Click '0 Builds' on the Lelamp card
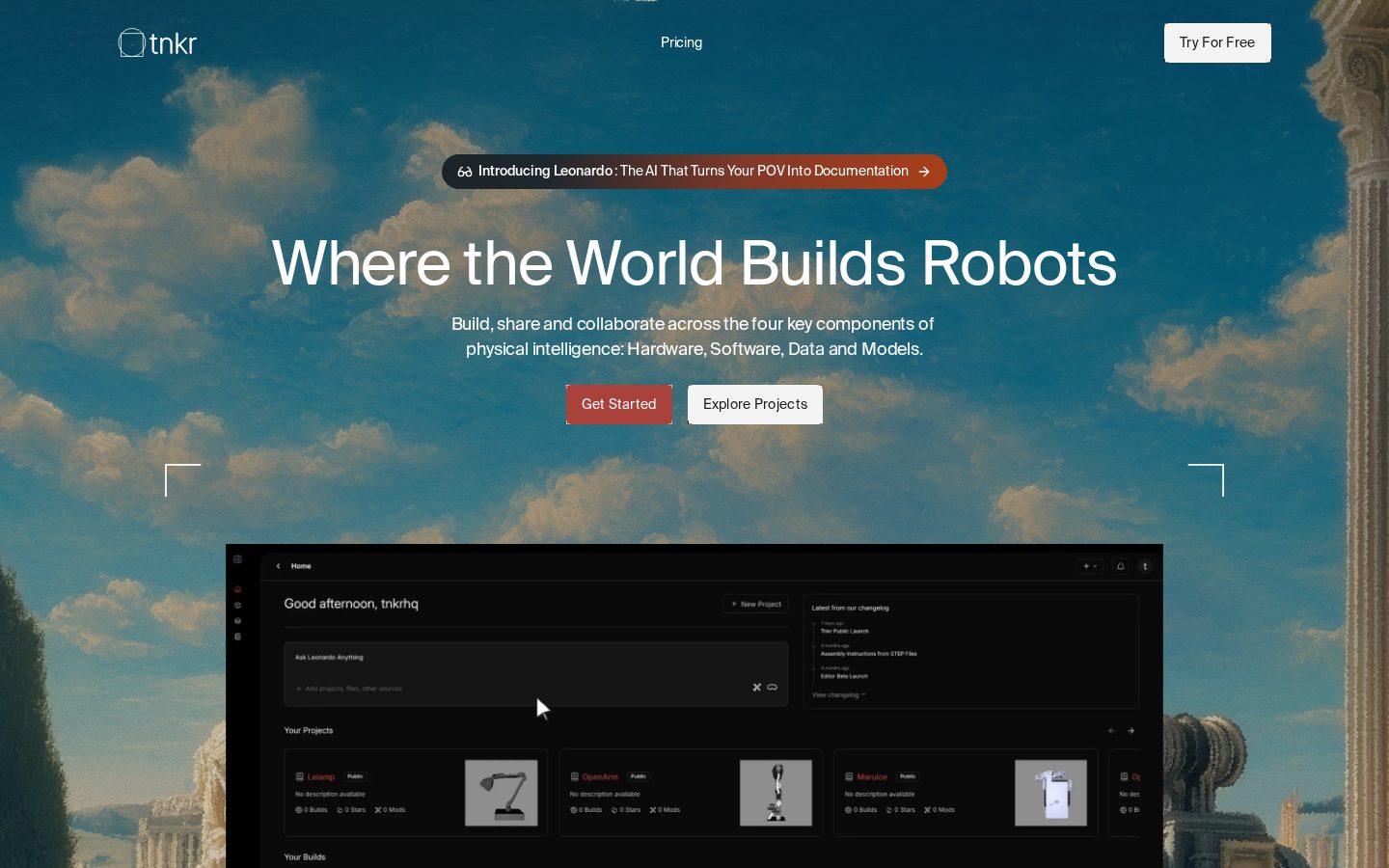Image resolution: width=1389 pixels, height=868 pixels. point(312,810)
